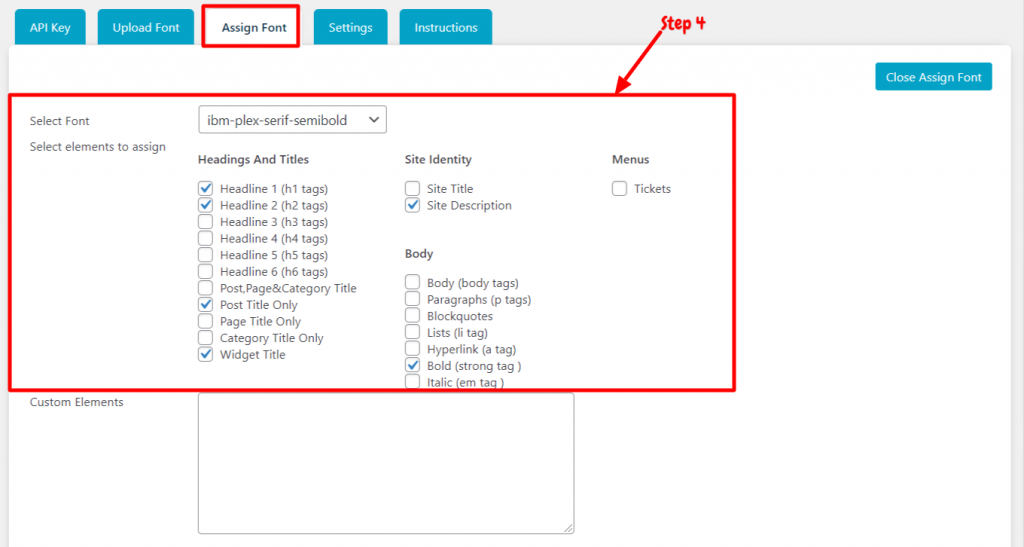This screenshot has height=547, width=1024.
Task: Check Body (body tags)
Action: point(412,282)
